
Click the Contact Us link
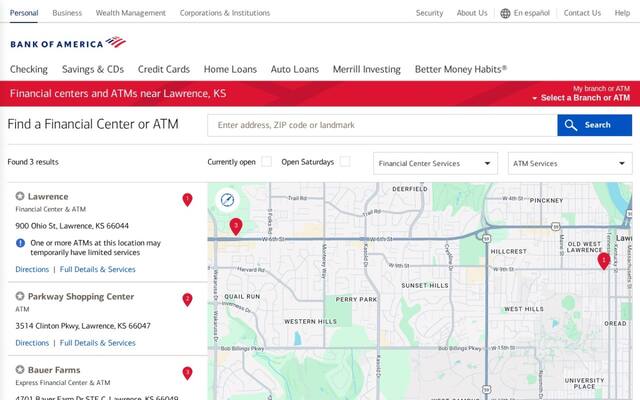582,13
